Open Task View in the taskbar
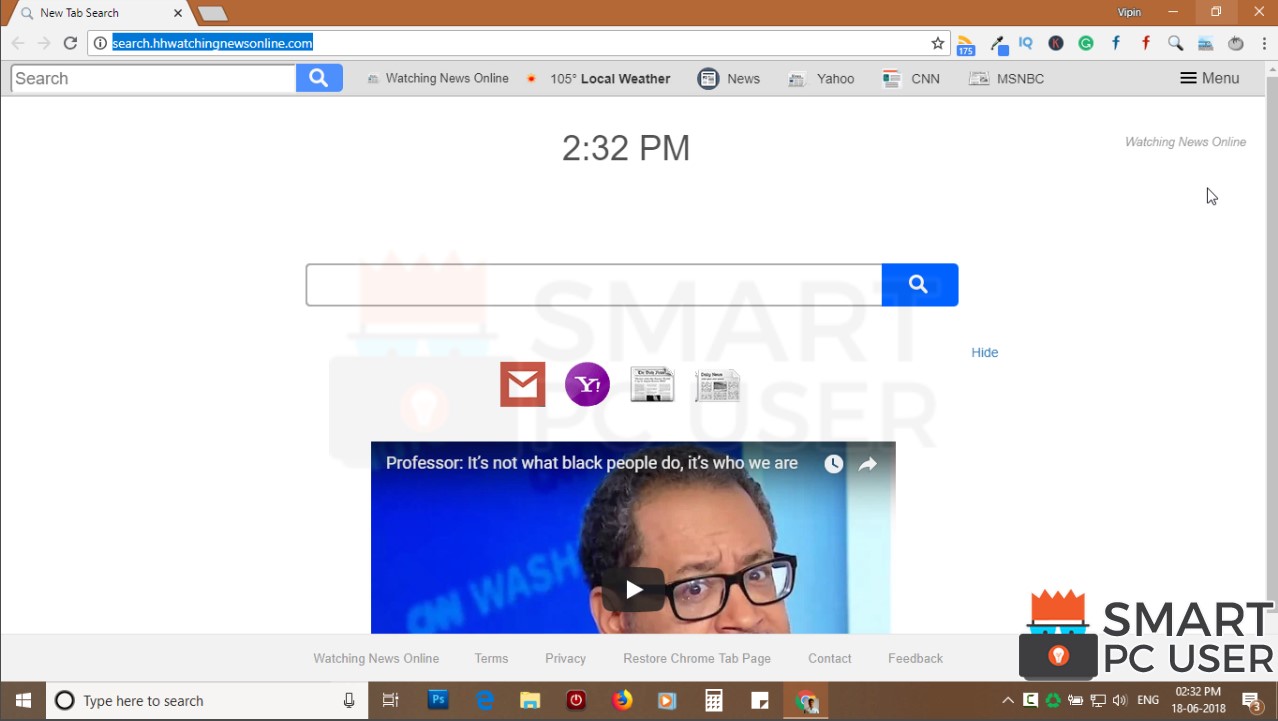This screenshot has height=721, width=1278. [390, 700]
